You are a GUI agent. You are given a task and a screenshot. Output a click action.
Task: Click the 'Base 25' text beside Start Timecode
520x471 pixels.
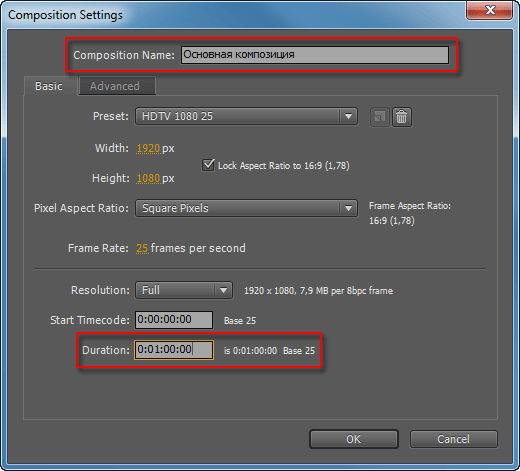tap(240, 321)
